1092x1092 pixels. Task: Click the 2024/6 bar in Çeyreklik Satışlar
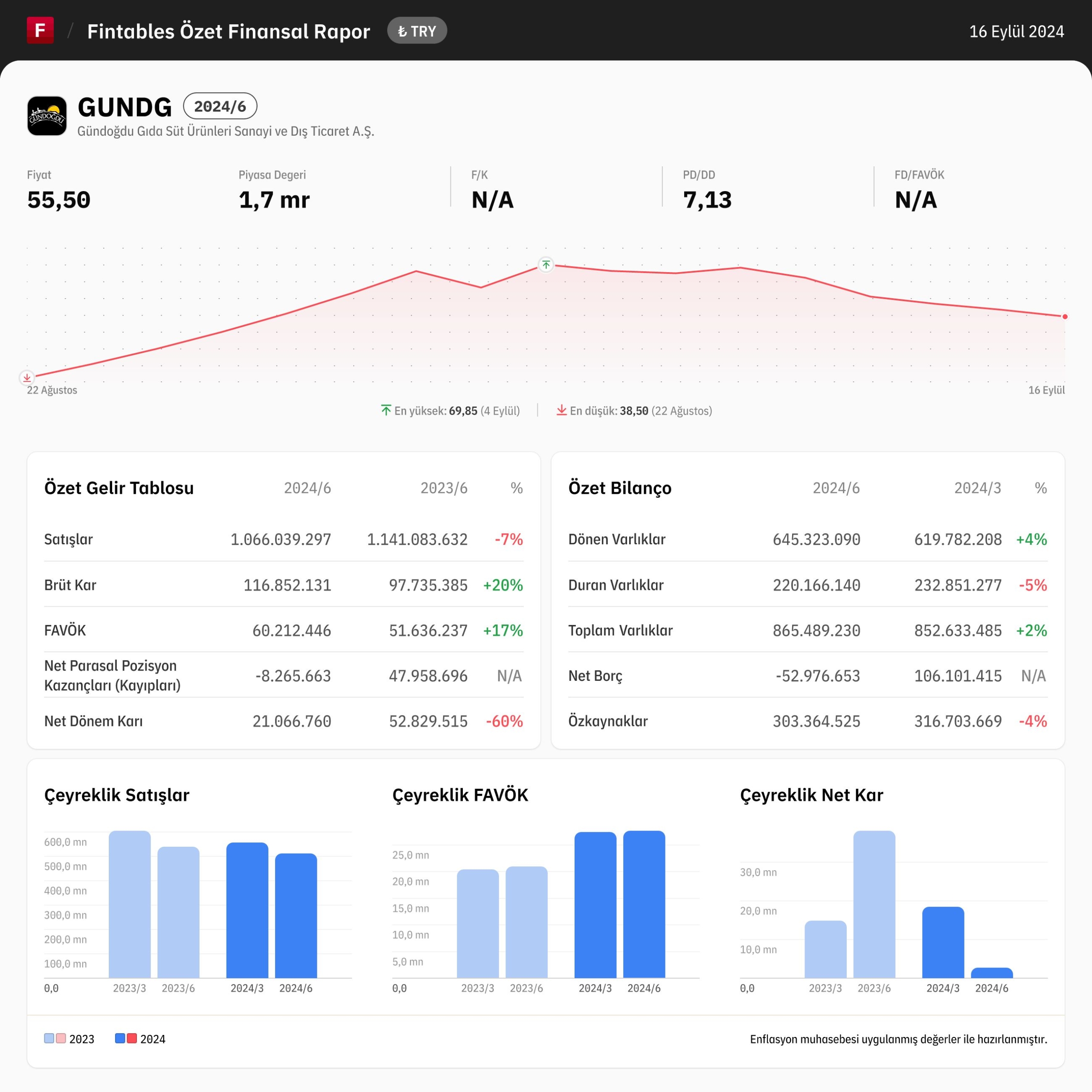pyautogui.click(x=296, y=916)
